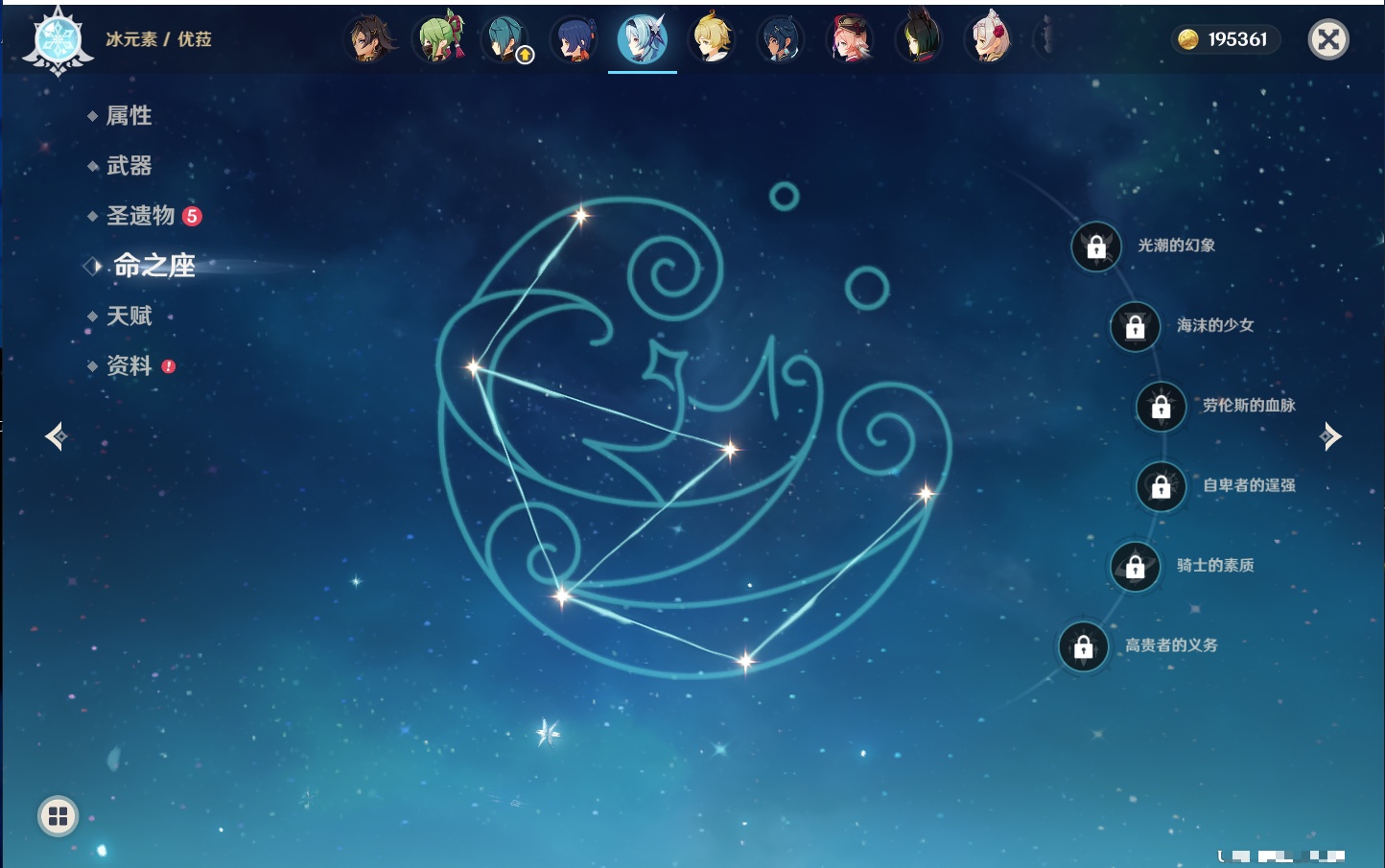Click the red 5 badge on 圣遗物

coord(192,216)
